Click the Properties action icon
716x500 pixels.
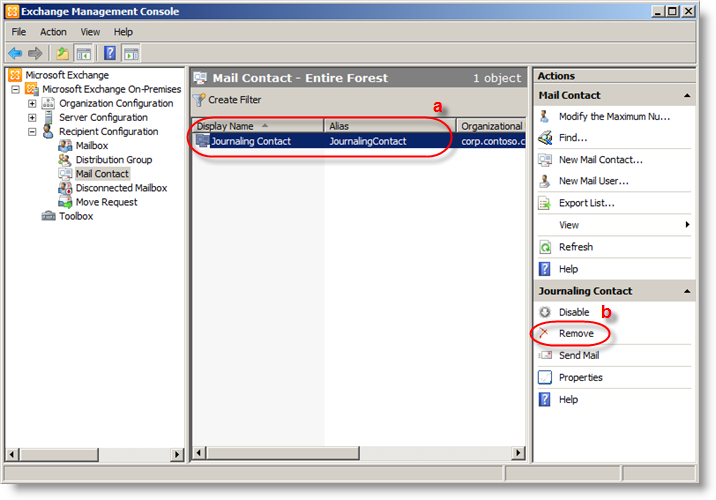pyautogui.click(x=545, y=377)
